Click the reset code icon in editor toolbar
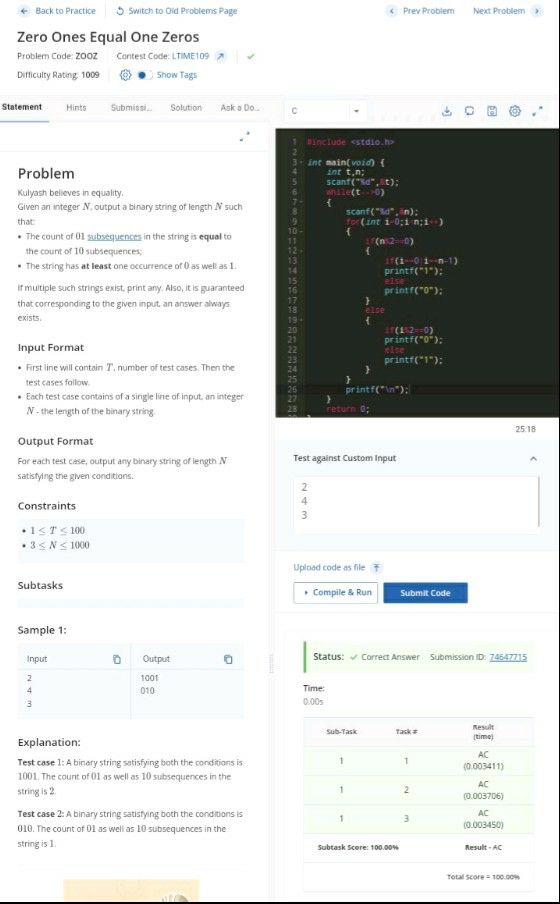The height and width of the screenshot is (904, 560). click(469, 111)
